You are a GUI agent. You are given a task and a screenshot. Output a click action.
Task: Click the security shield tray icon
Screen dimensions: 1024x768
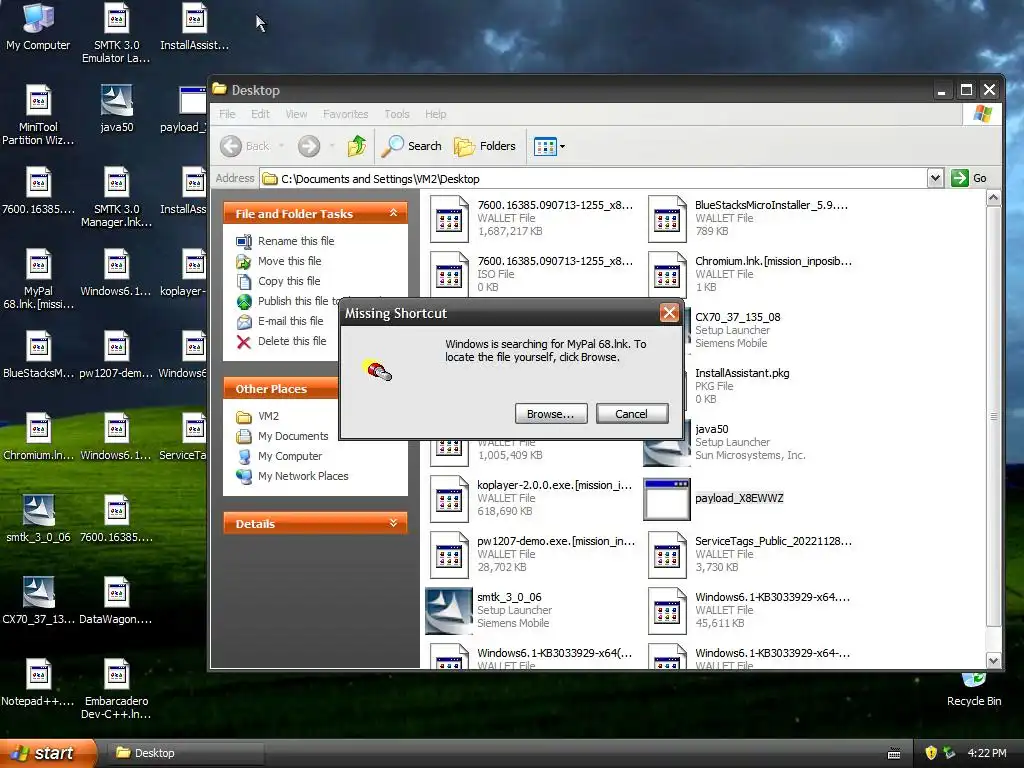click(931, 753)
